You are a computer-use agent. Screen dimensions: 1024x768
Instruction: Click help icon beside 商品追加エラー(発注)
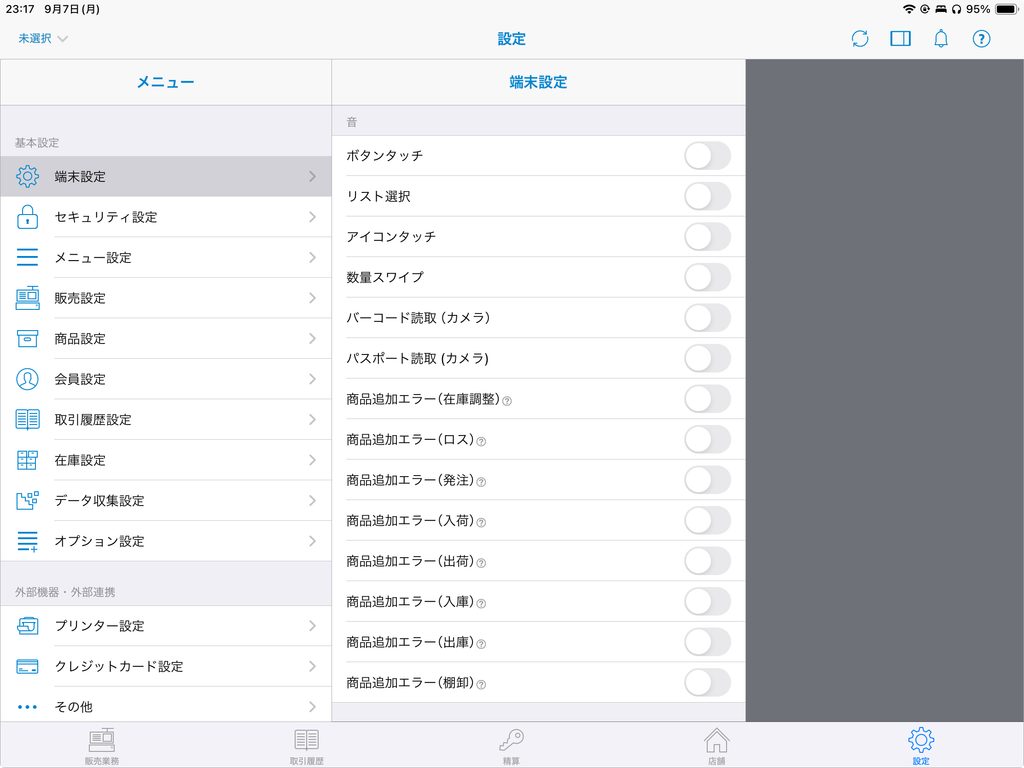(481, 482)
